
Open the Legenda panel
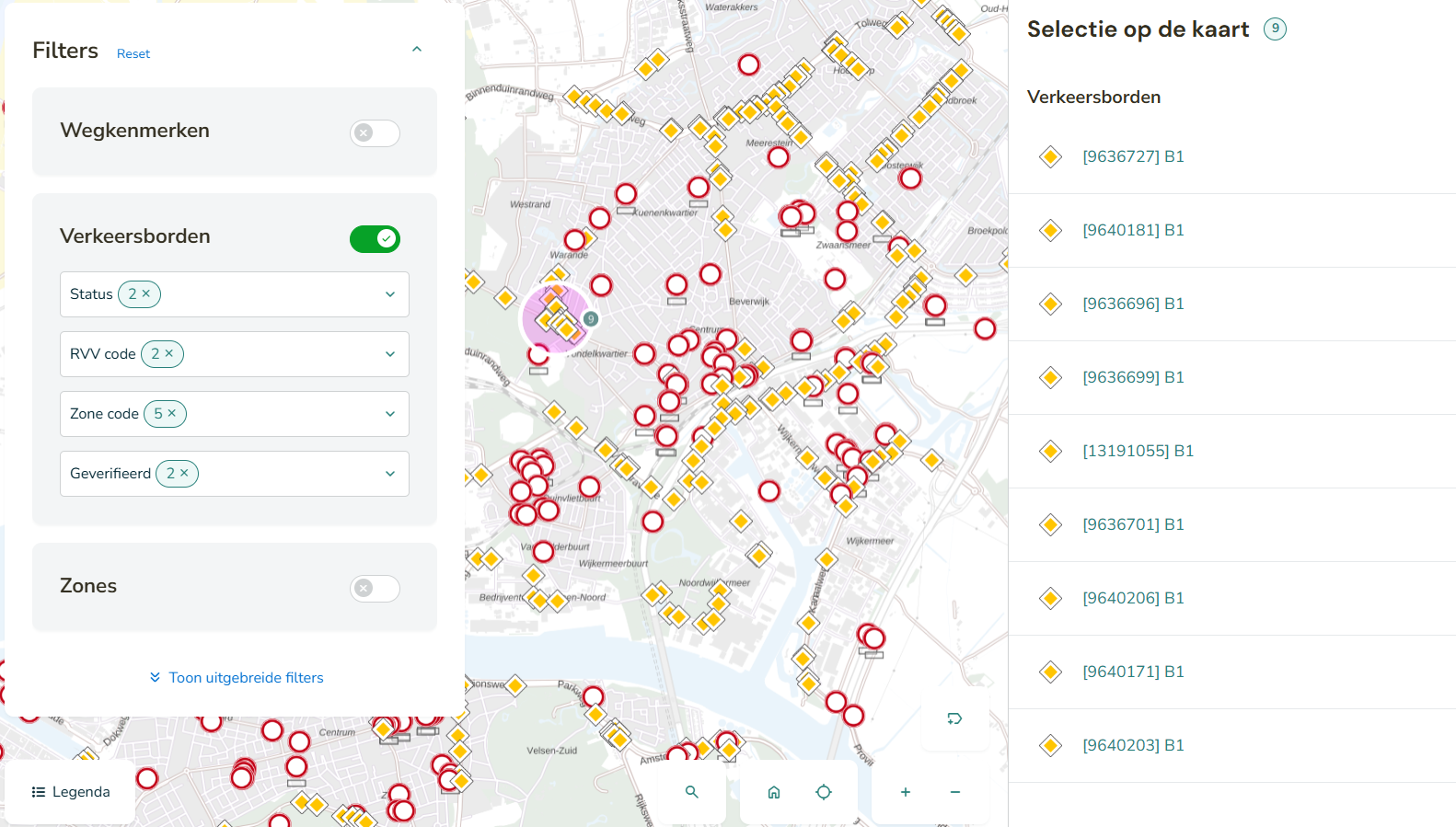pyautogui.click(x=71, y=792)
